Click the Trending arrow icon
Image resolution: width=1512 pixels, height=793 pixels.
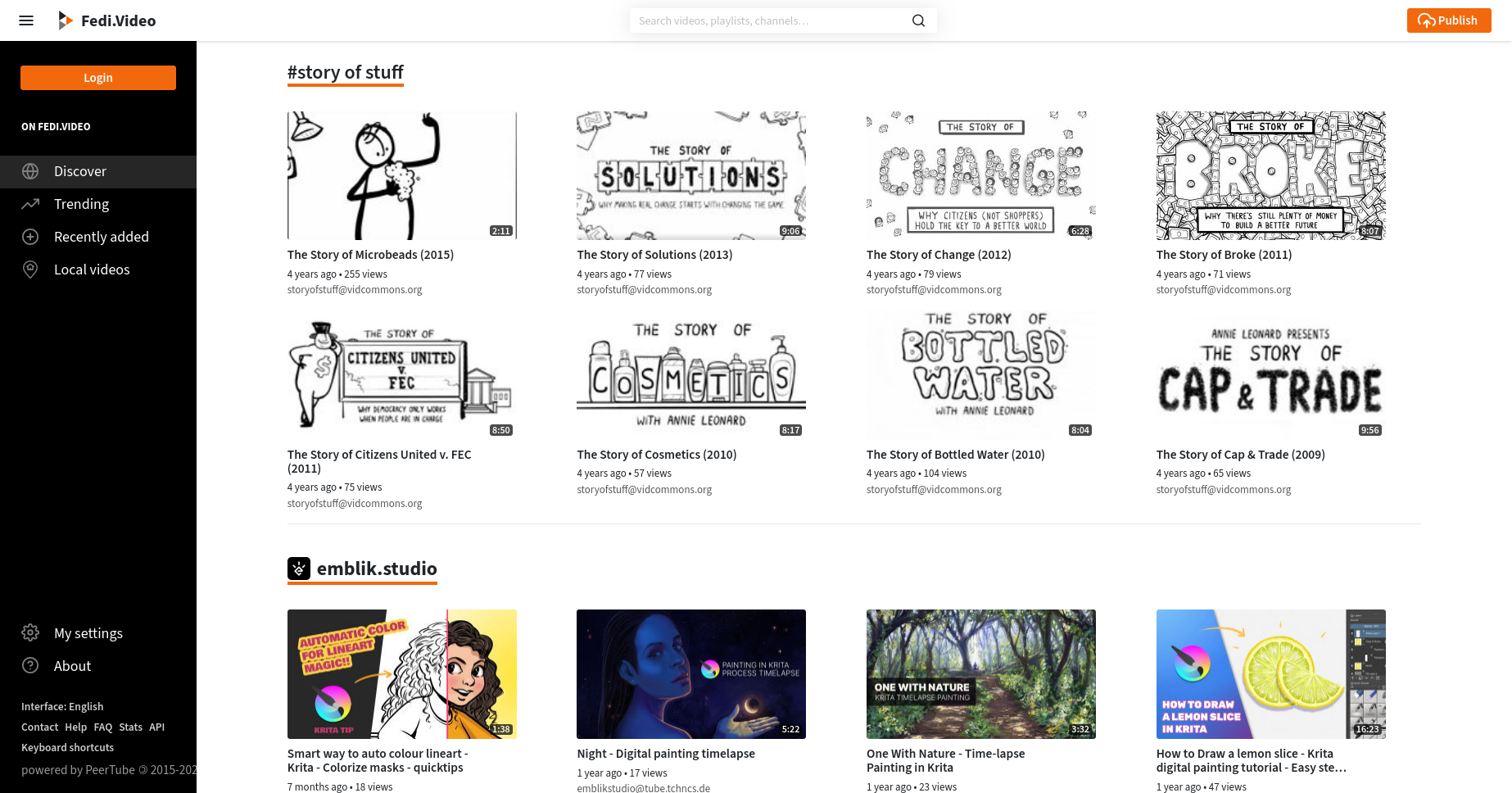coord(30,204)
